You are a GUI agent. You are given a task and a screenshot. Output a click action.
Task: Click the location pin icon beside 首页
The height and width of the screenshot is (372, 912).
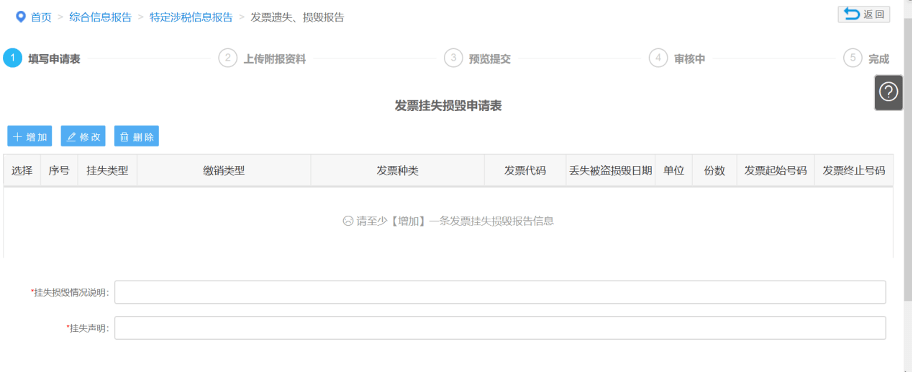point(20,16)
